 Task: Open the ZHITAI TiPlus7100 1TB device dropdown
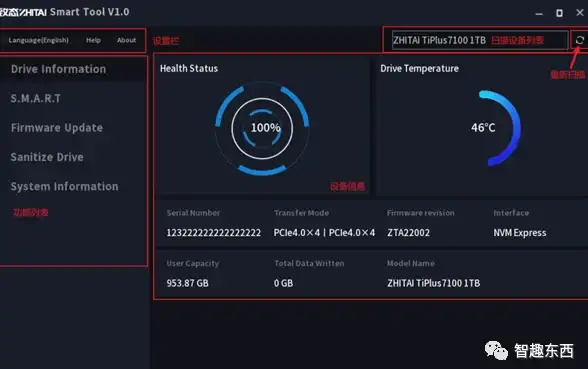tap(480, 40)
